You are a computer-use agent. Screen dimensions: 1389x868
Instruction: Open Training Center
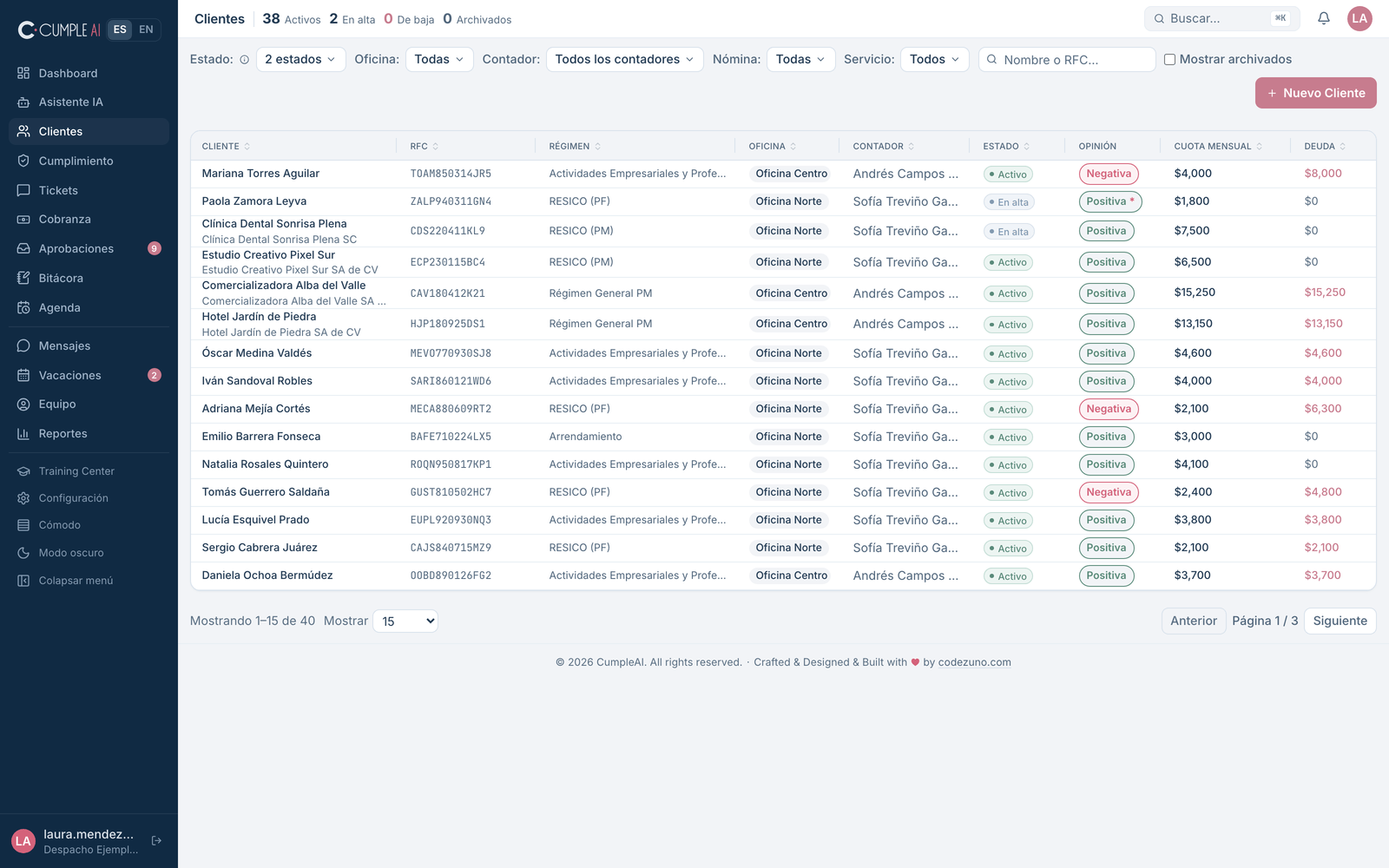click(x=89, y=471)
